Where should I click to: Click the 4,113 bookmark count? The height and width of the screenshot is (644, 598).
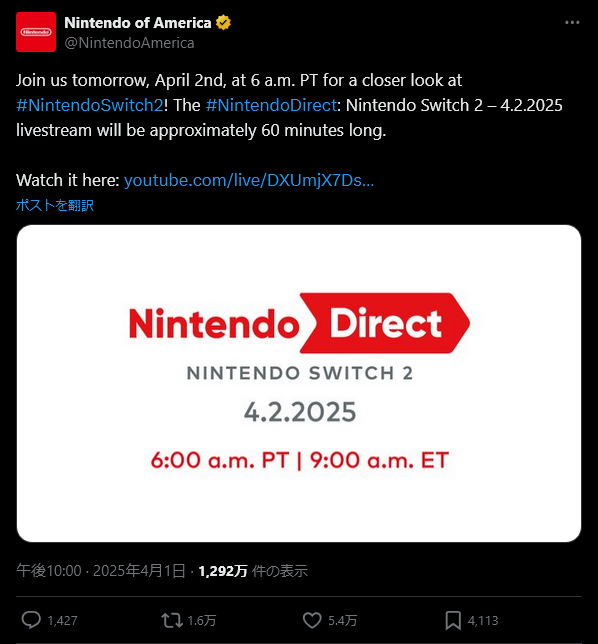click(x=483, y=620)
